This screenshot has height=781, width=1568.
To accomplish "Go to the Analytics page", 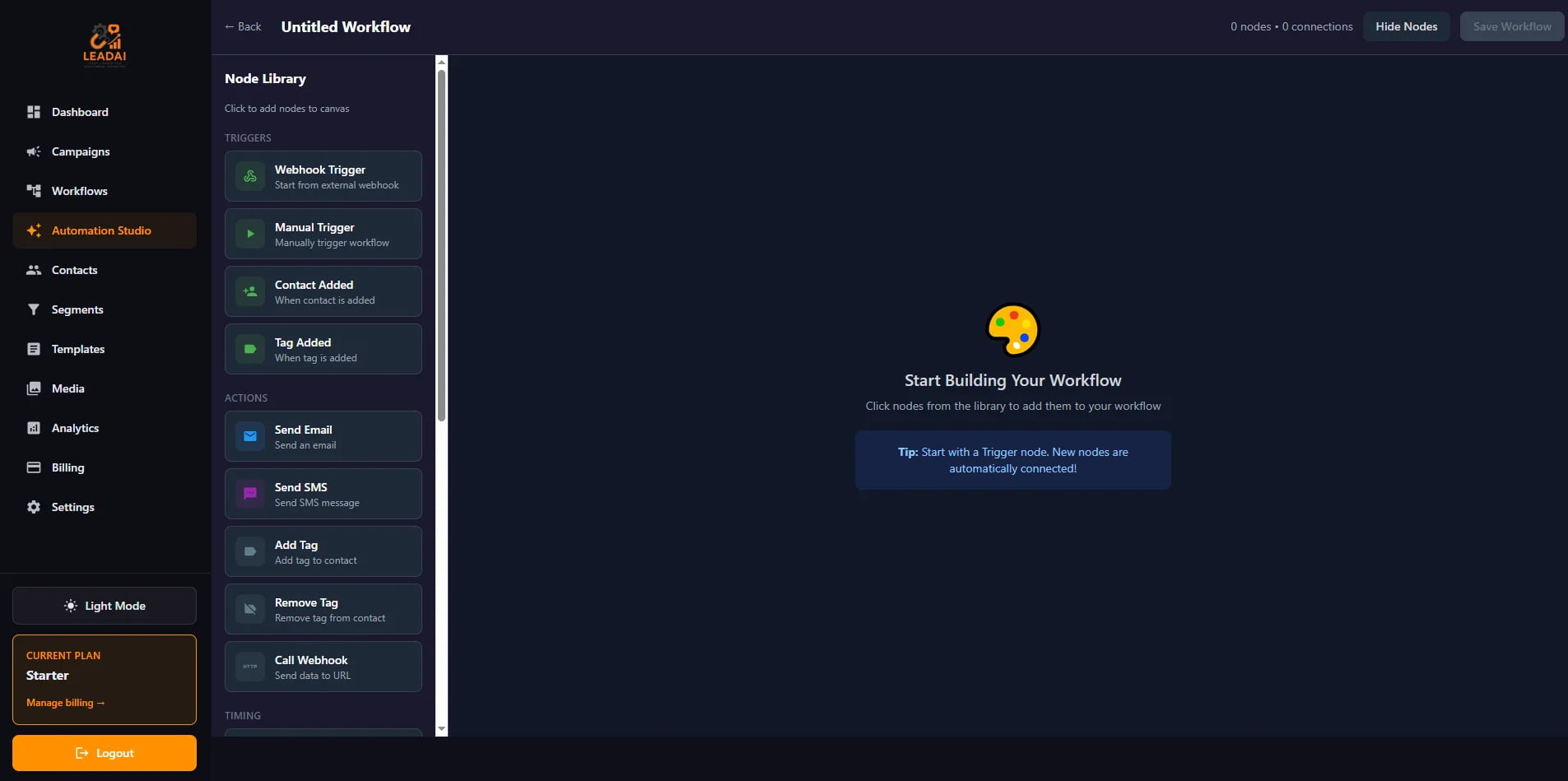I will point(75,428).
